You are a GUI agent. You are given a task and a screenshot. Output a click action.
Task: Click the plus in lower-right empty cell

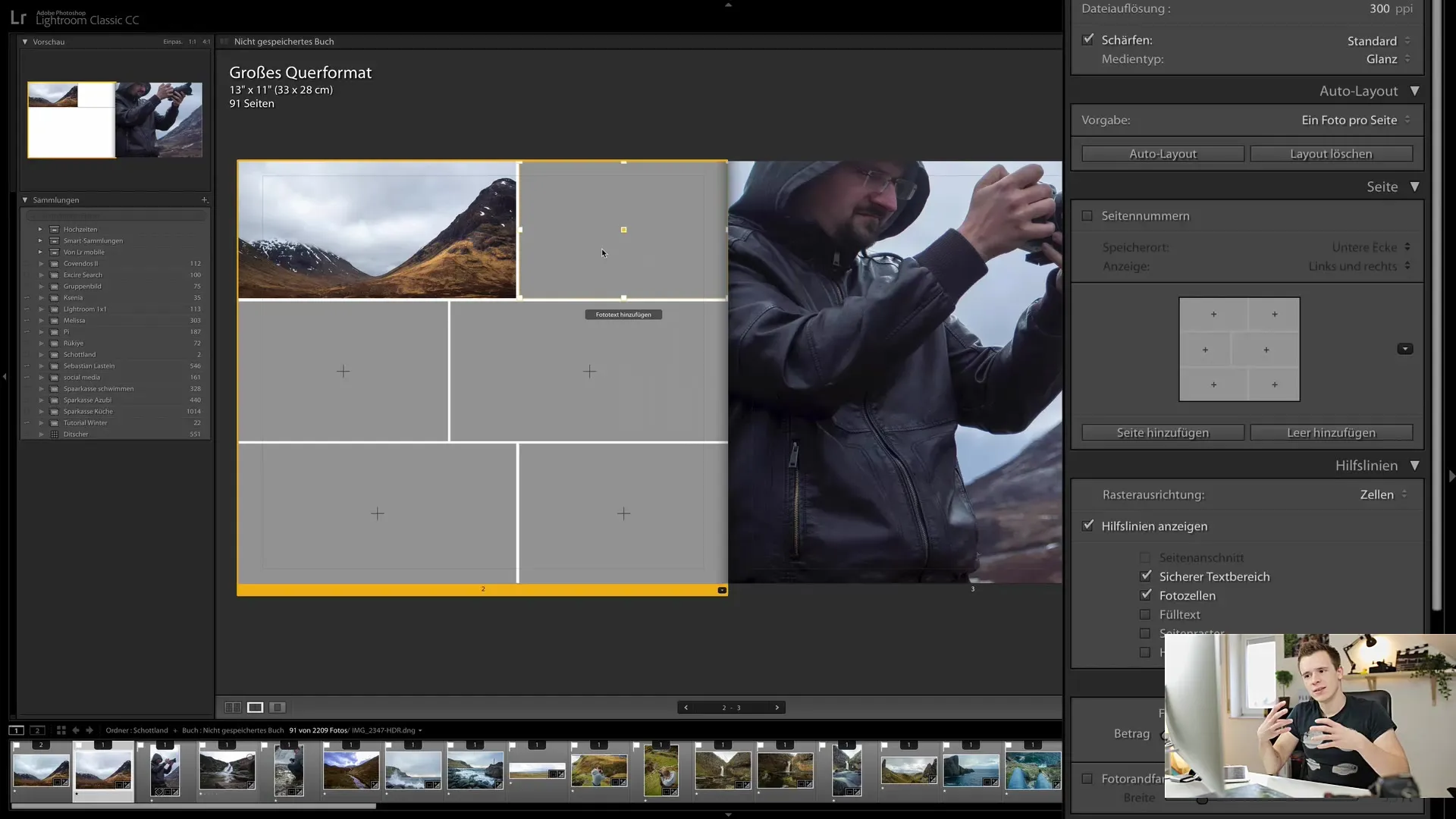pos(623,513)
